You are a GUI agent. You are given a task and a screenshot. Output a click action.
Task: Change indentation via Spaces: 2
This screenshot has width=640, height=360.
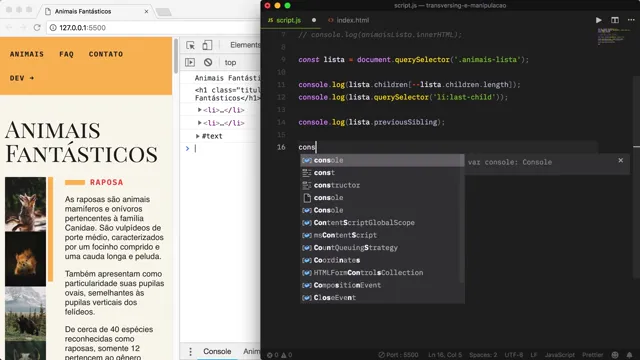click(x=483, y=355)
